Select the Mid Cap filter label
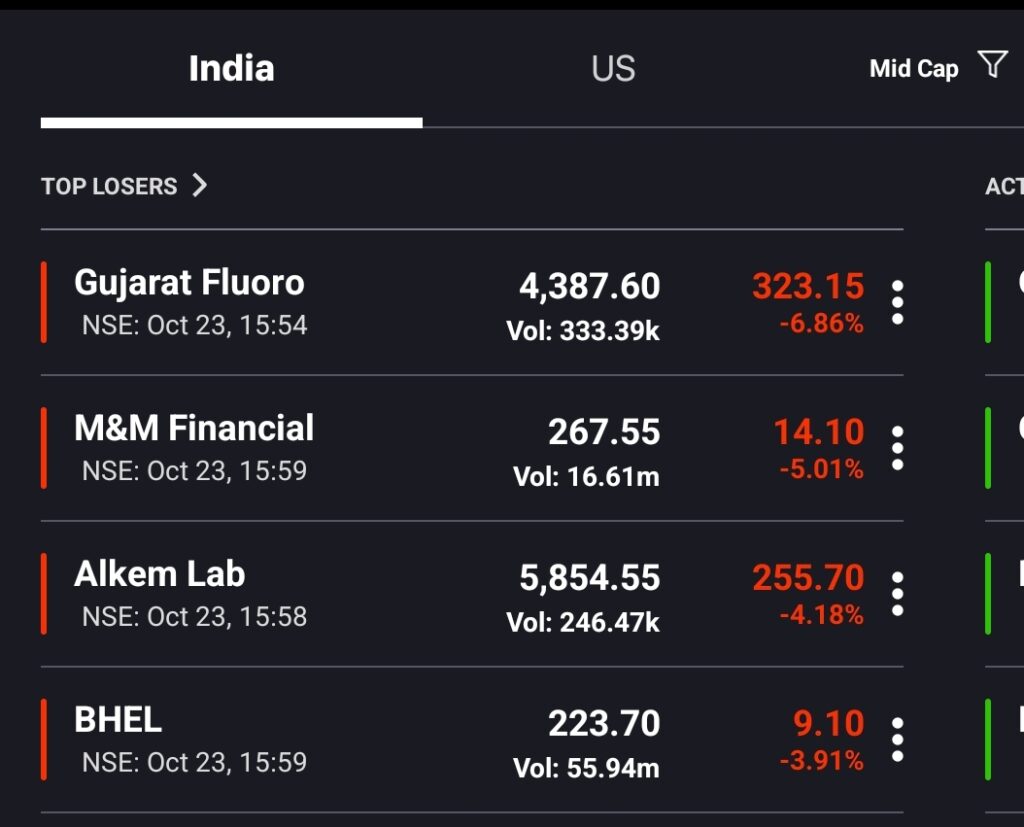 [914, 69]
